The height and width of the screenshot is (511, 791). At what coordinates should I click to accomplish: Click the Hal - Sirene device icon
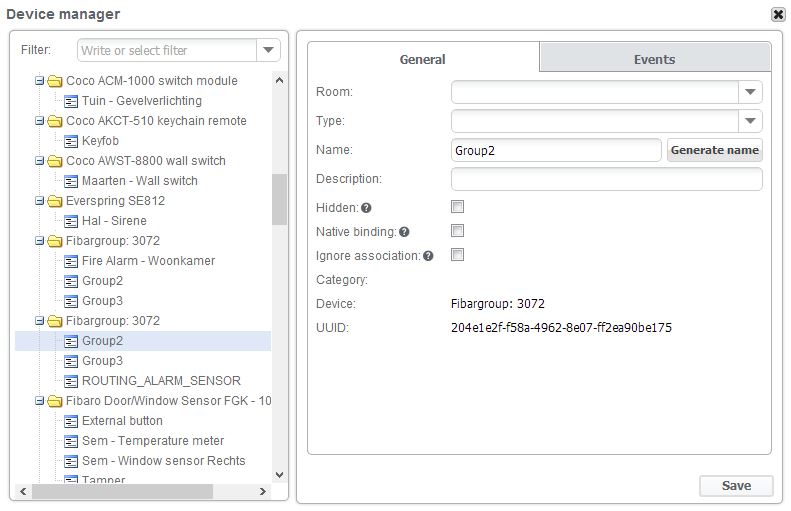point(71,221)
